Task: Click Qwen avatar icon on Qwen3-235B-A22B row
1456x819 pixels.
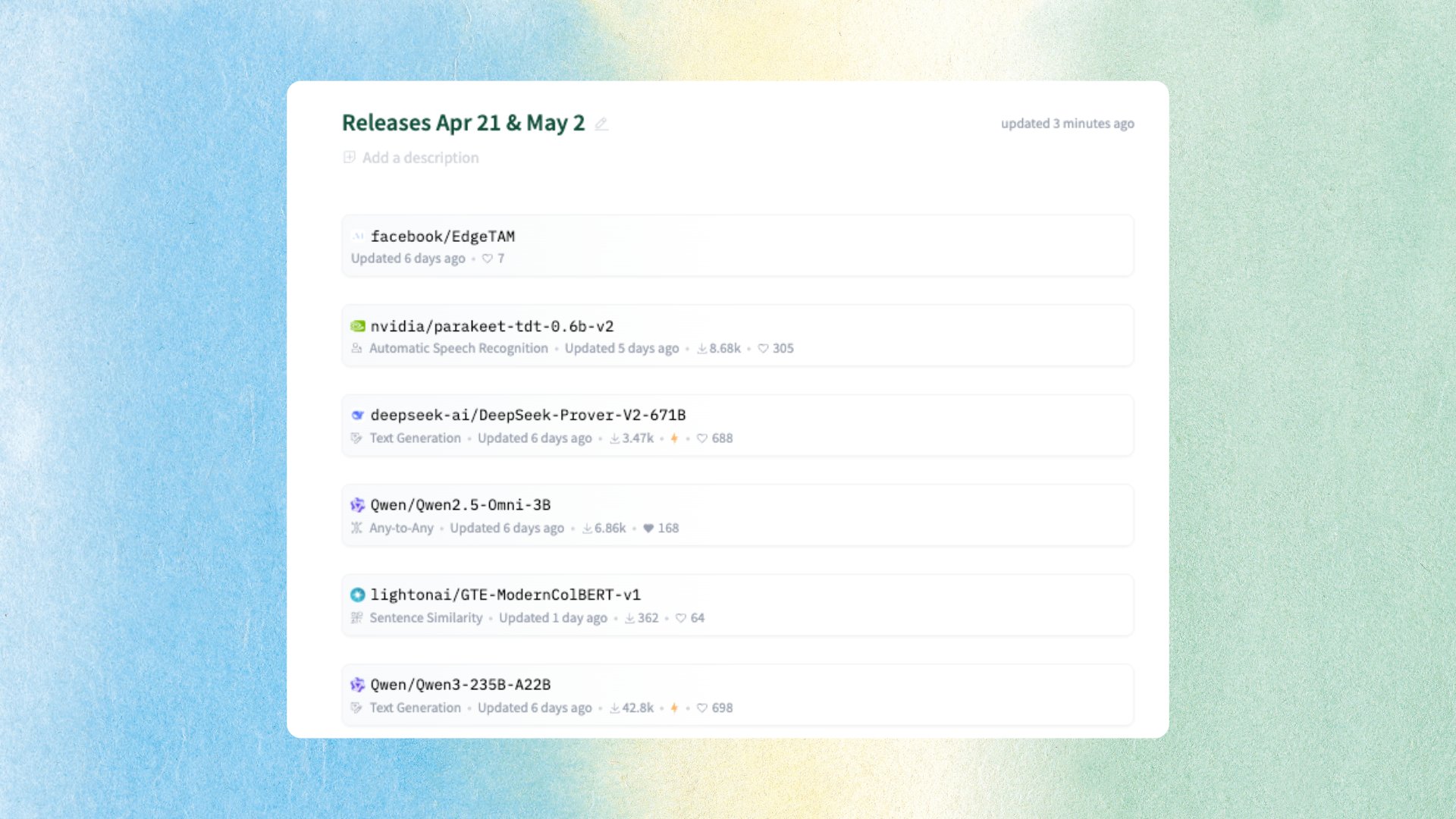Action: tap(358, 685)
